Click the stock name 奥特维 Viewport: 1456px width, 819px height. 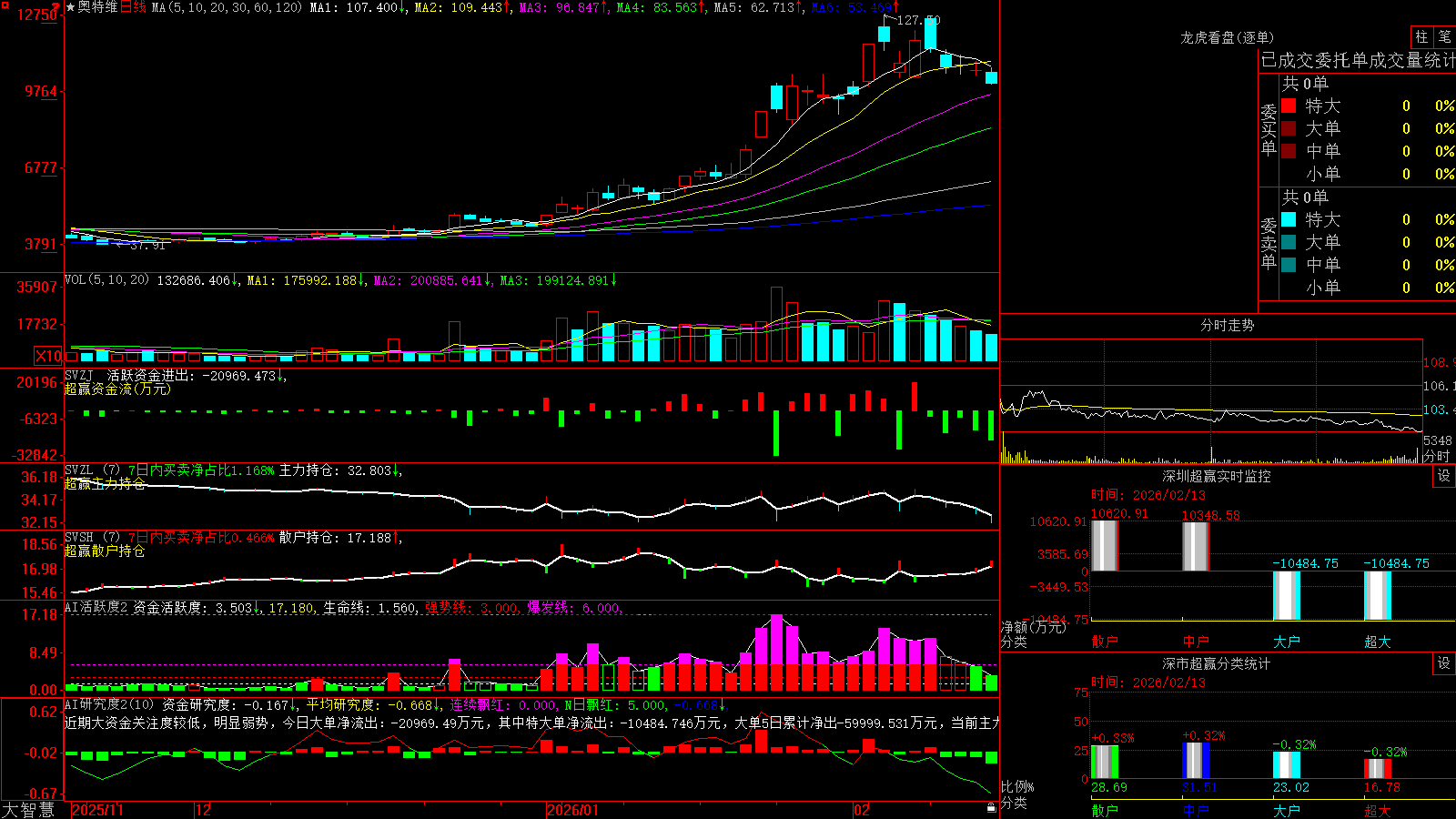tap(97, 7)
